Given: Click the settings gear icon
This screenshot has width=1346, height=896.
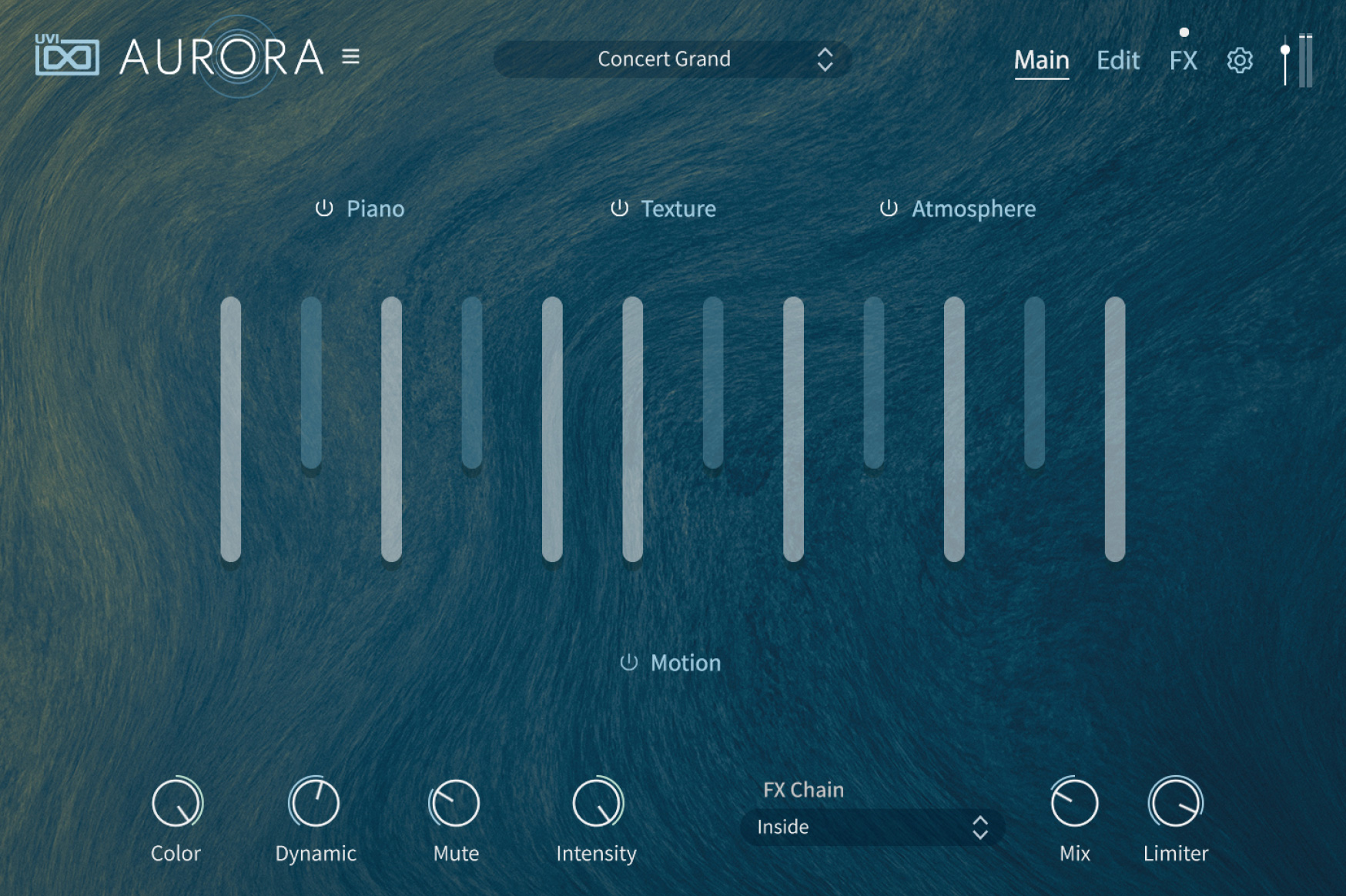Looking at the screenshot, I should [1240, 60].
